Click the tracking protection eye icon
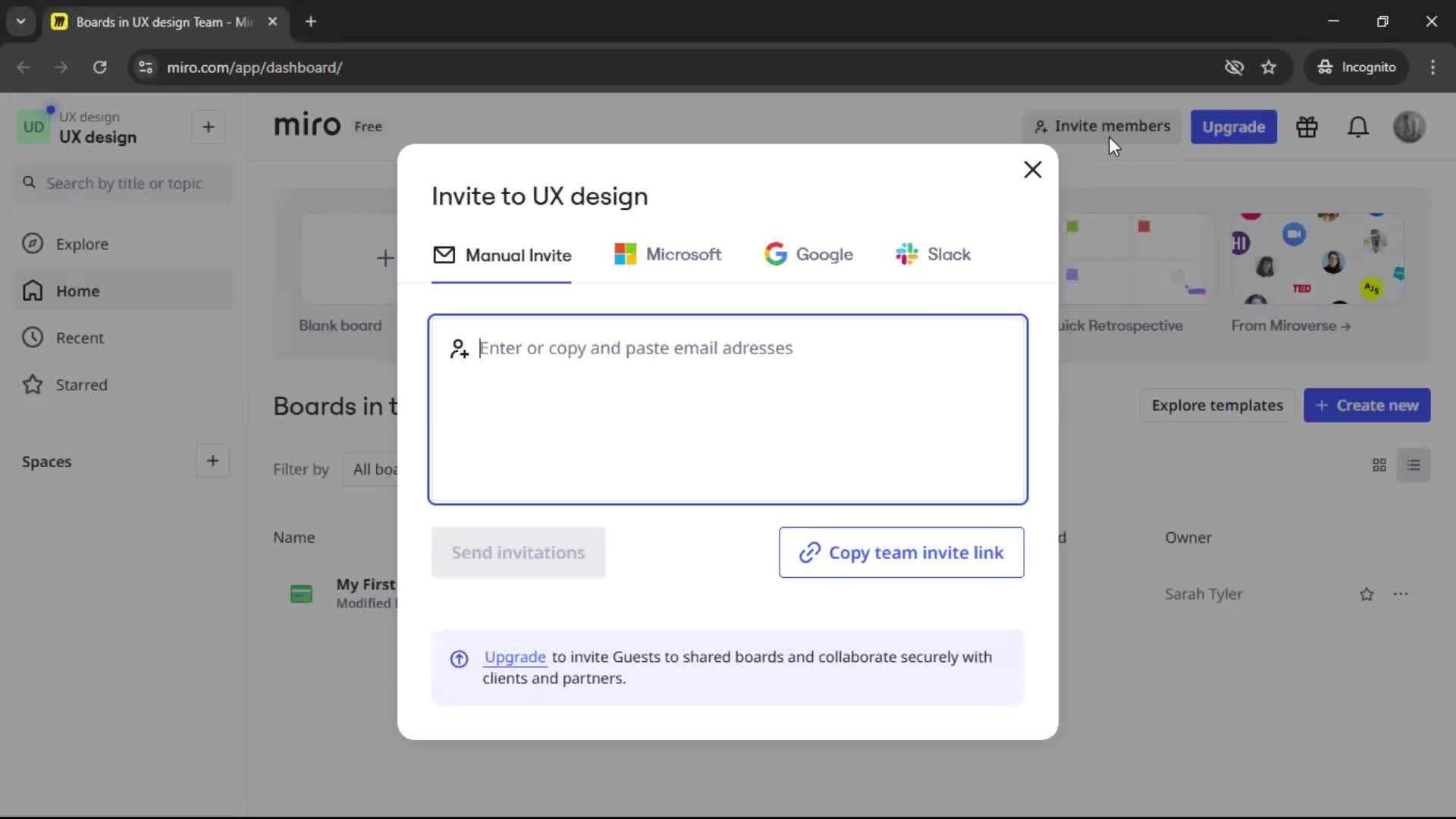This screenshot has width=1456, height=819. 1234,67
